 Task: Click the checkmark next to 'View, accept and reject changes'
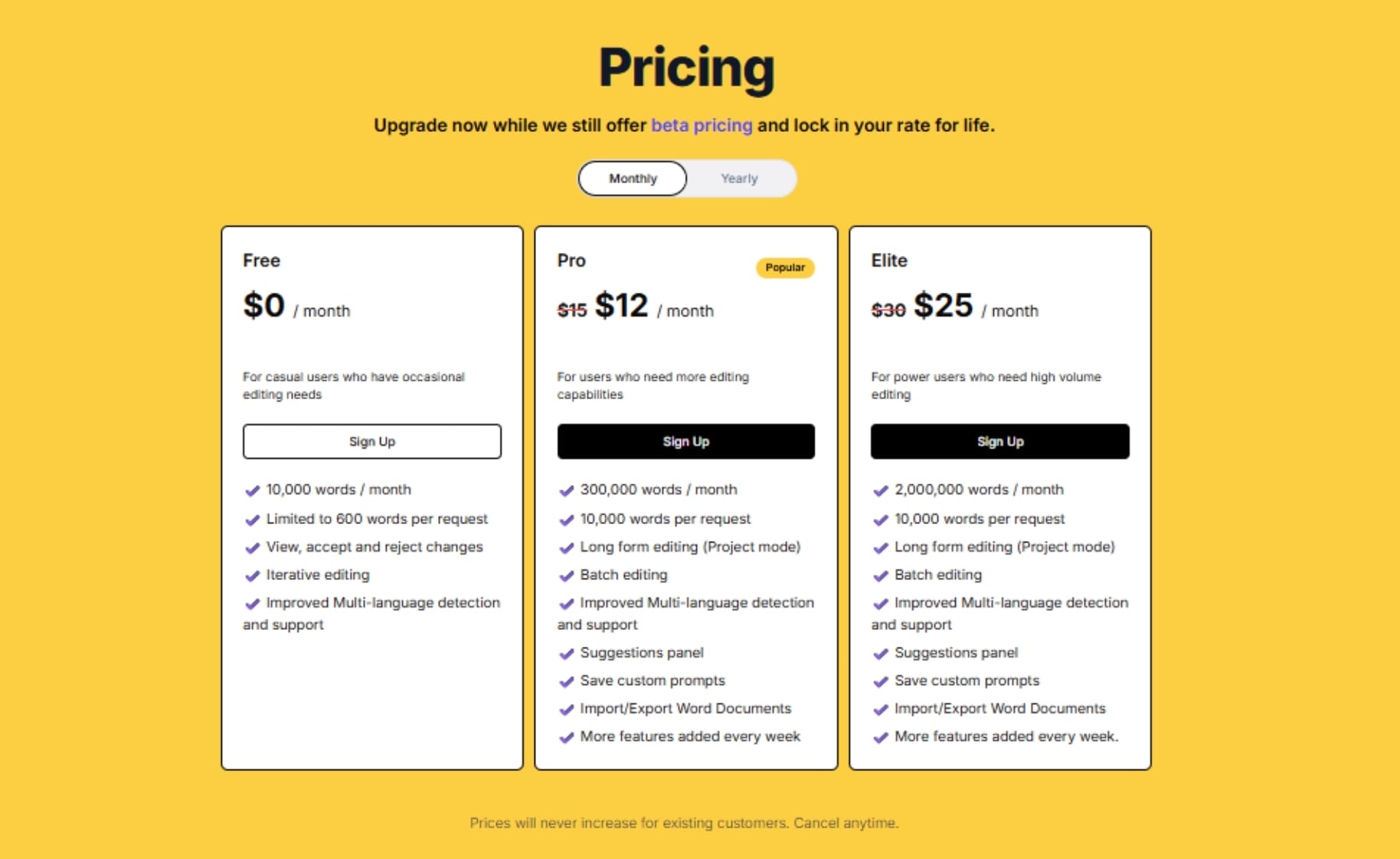click(x=252, y=547)
